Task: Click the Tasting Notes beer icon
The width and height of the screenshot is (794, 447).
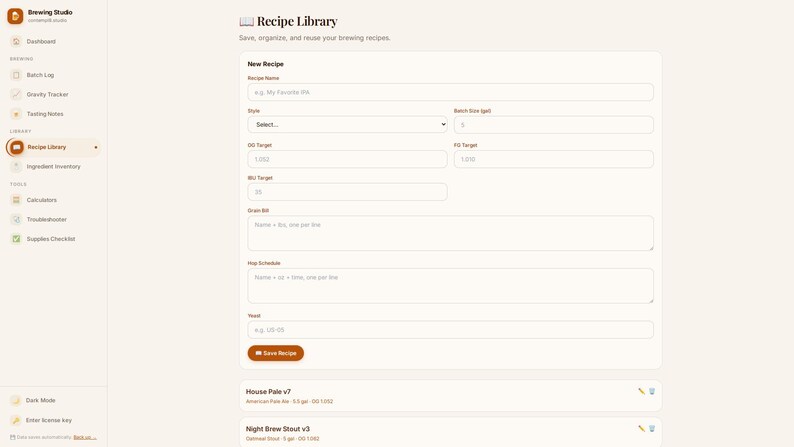Action: tap(16, 114)
